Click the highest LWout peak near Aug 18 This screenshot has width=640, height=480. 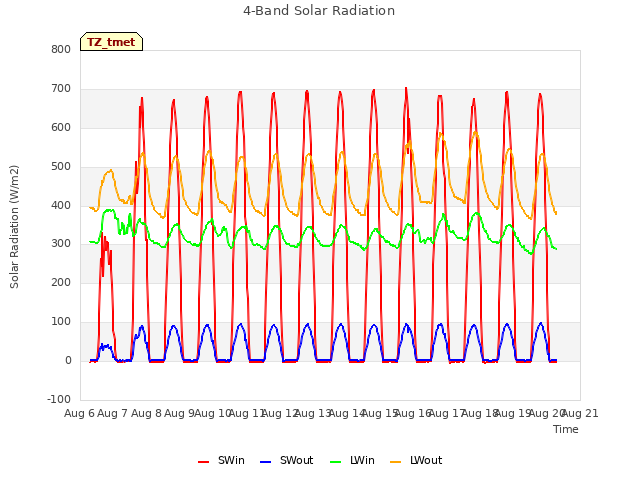(475, 132)
